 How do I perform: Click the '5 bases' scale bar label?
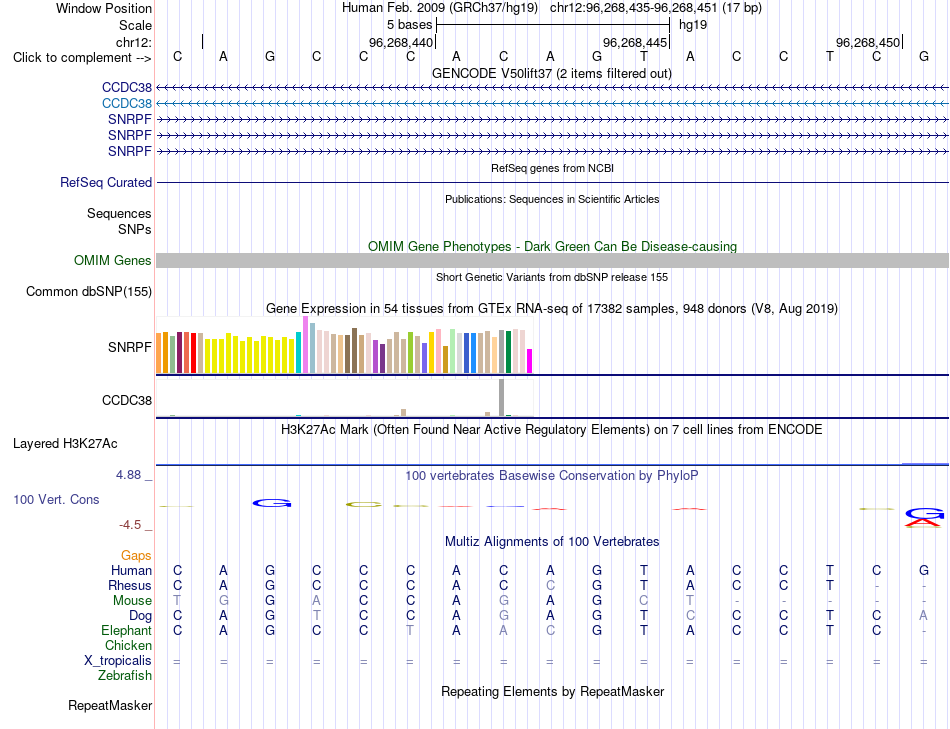410,25
